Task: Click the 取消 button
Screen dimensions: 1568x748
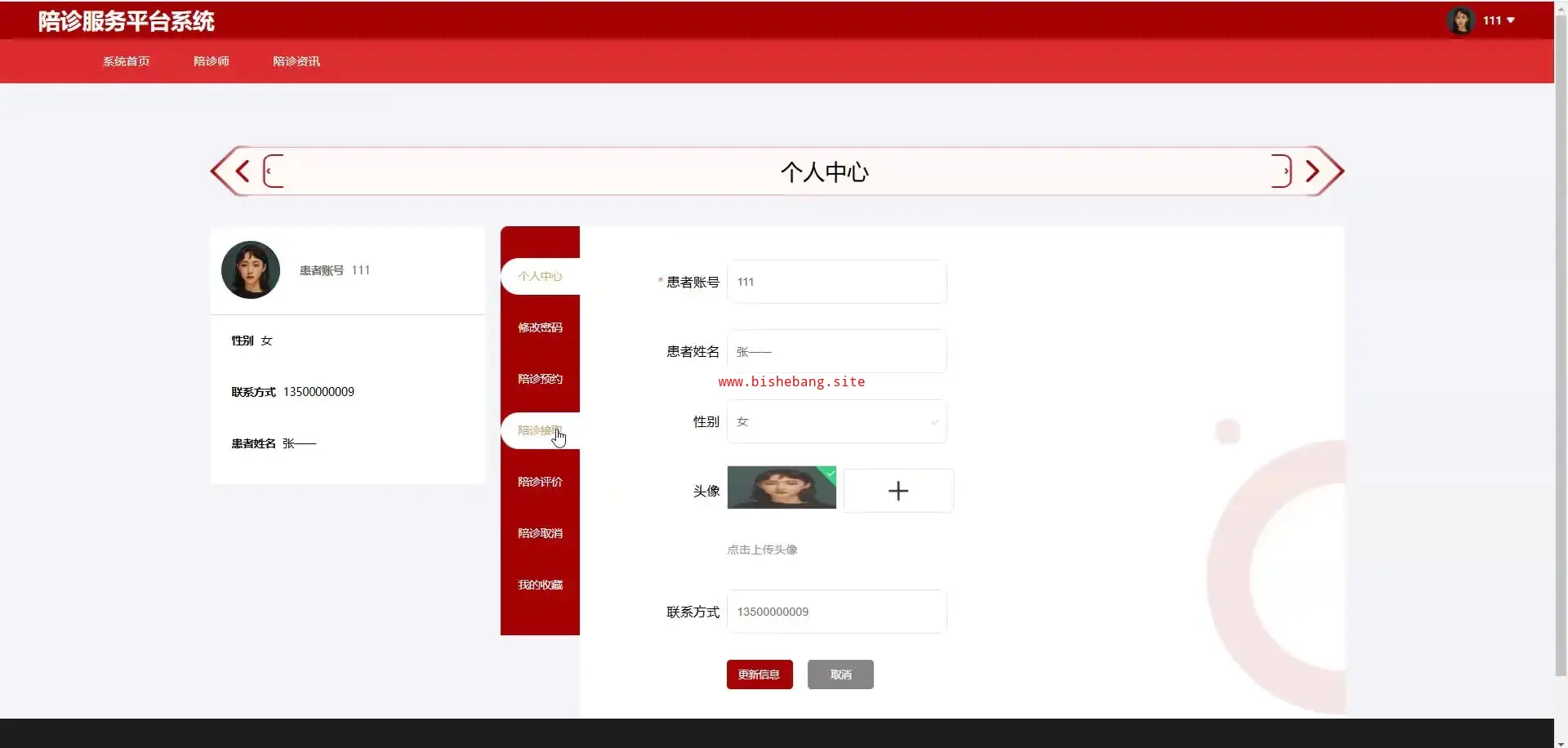Action: pos(840,675)
